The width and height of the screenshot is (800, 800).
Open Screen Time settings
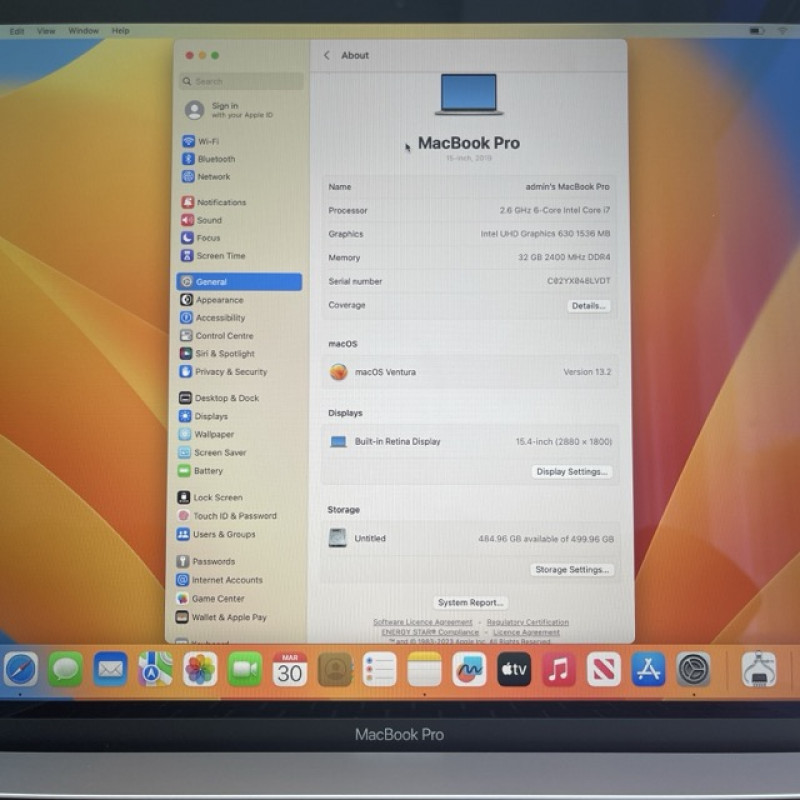click(x=213, y=256)
